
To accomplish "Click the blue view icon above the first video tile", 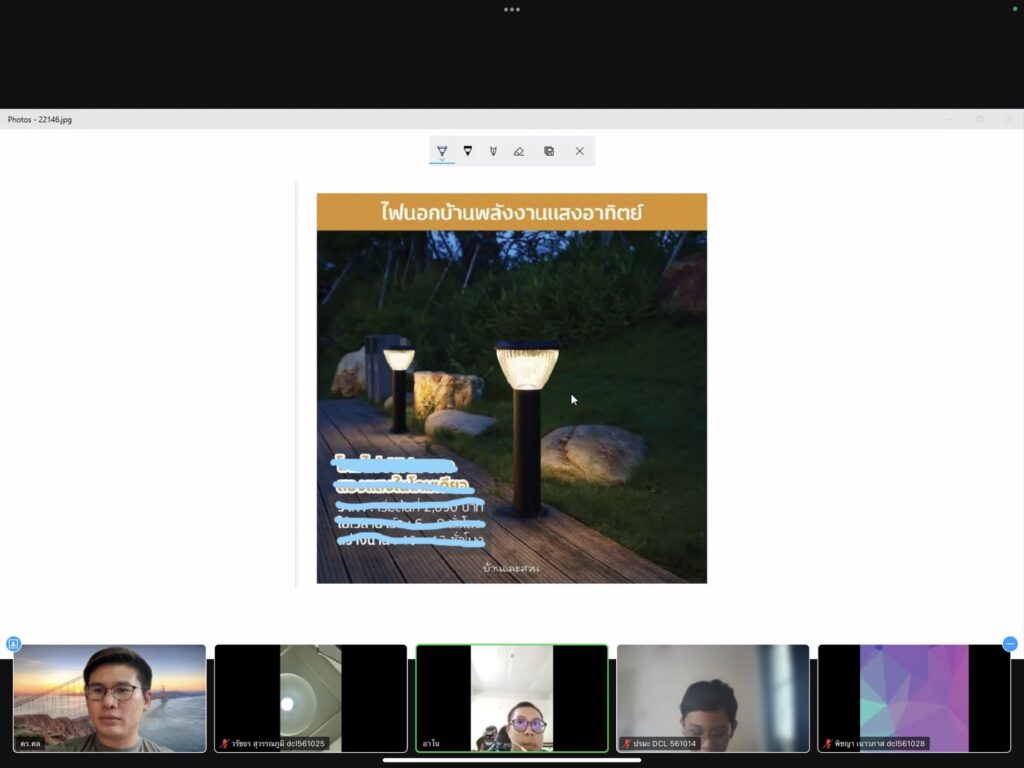I will click(14, 644).
